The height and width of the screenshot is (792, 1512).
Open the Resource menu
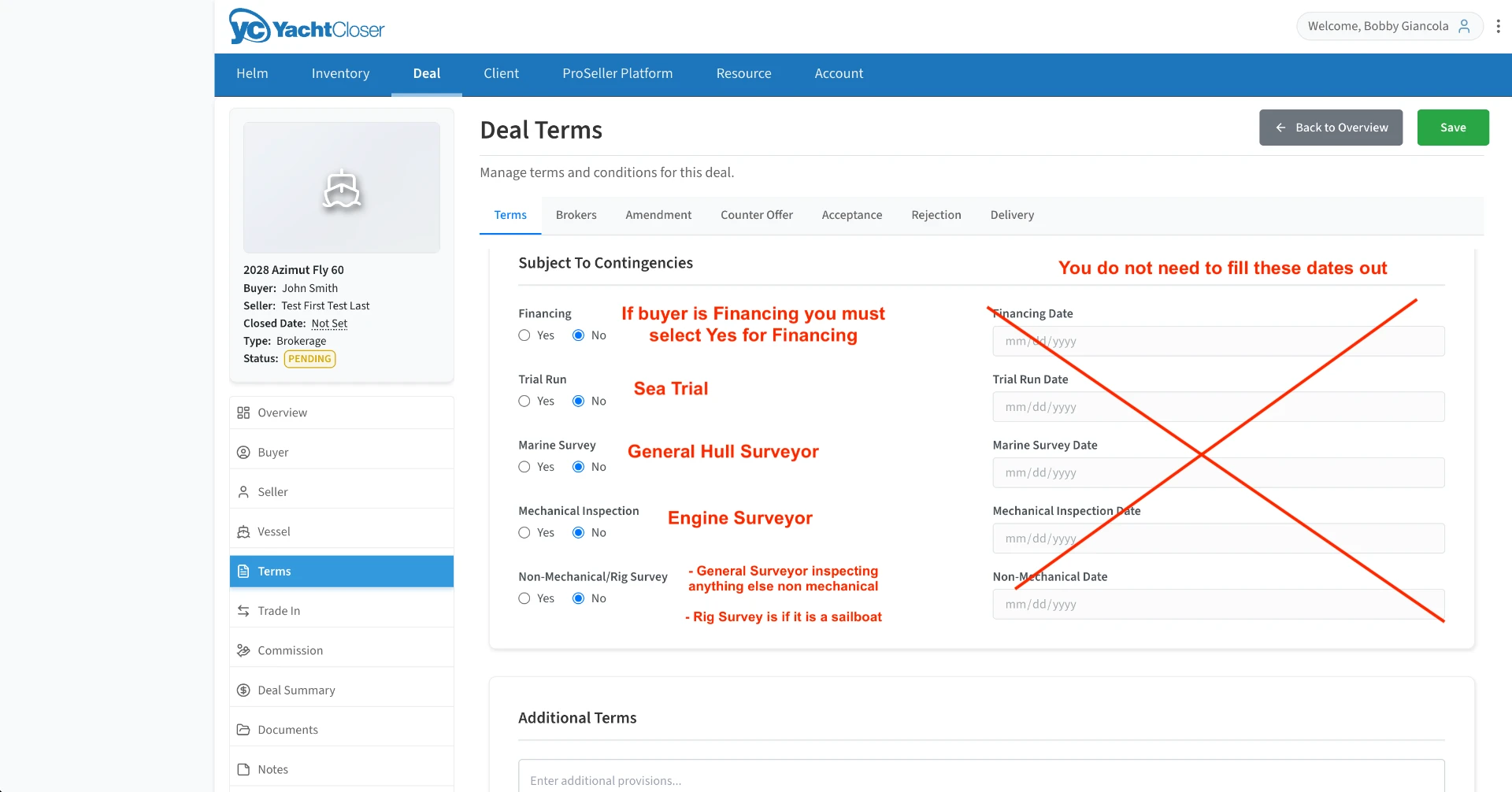coord(743,73)
